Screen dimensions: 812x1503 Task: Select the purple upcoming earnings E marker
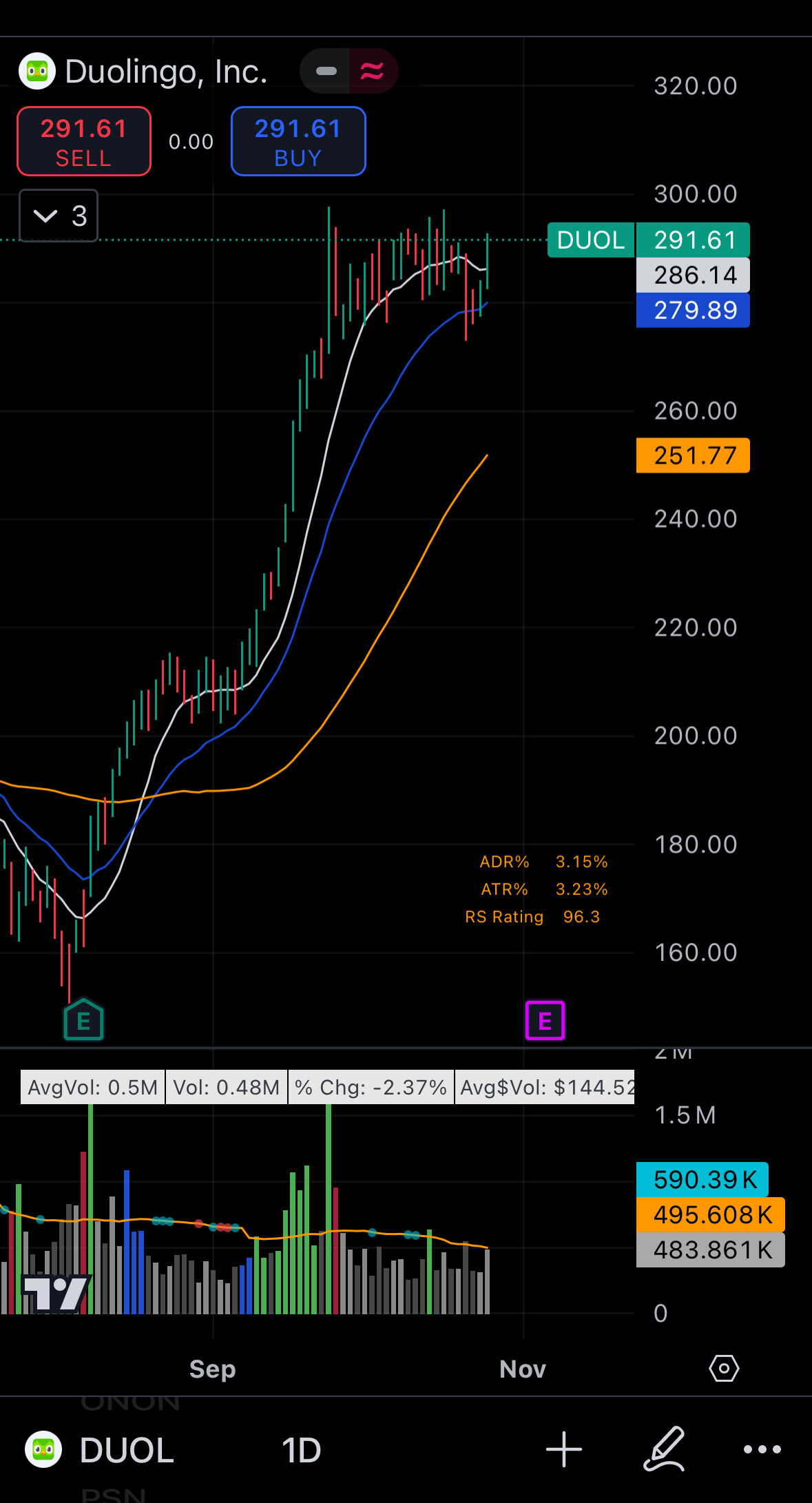pos(545,1020)
